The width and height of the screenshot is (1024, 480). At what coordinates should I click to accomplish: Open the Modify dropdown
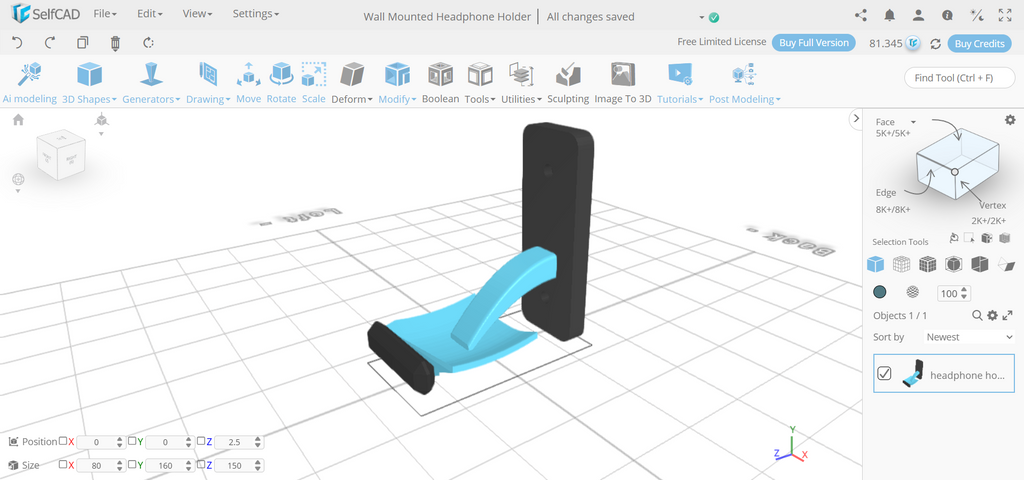pyautogui.click(x=398, y=83)
